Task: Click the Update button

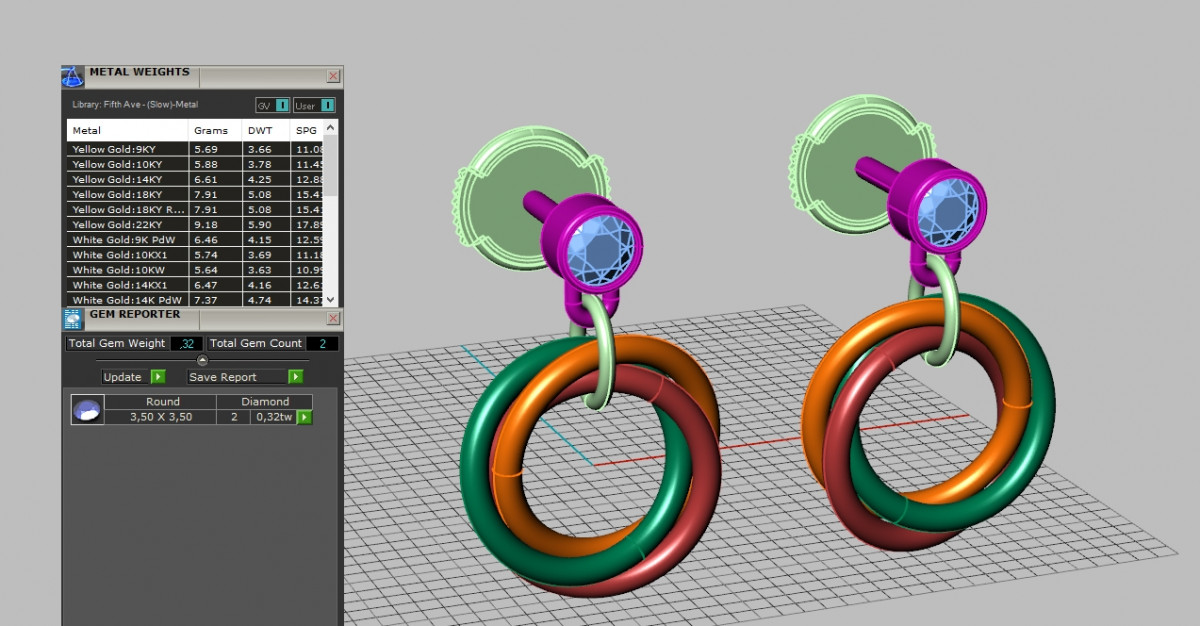Action: click(125, 377)
